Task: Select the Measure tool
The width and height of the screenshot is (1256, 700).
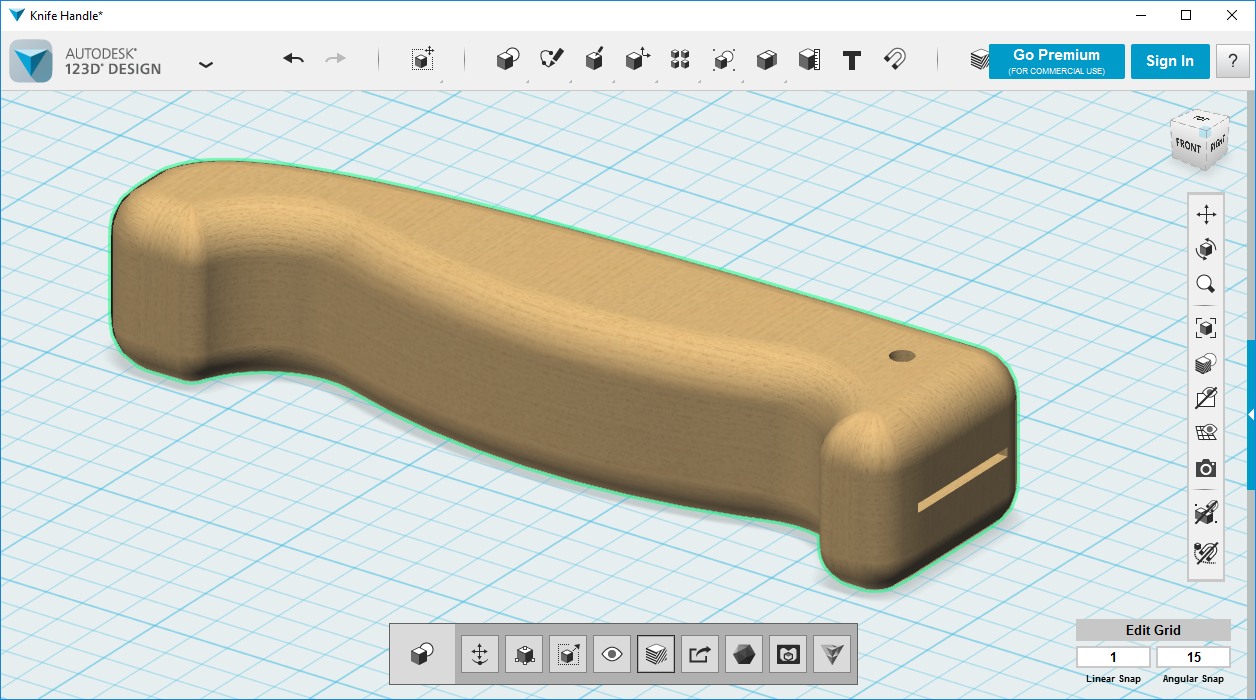Action: (x=809, y=60)
